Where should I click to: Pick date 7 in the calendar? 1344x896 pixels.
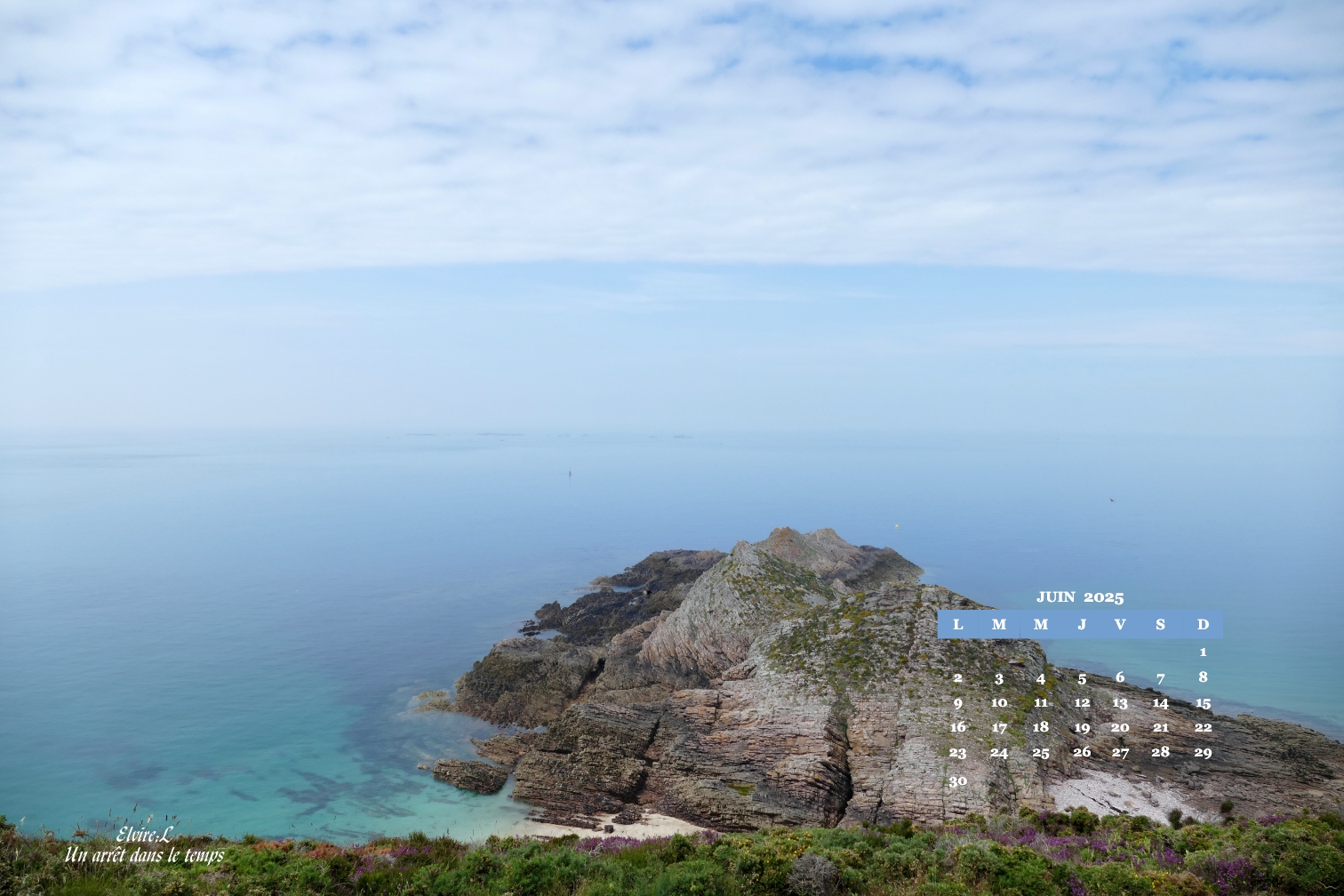(1160, 678)
